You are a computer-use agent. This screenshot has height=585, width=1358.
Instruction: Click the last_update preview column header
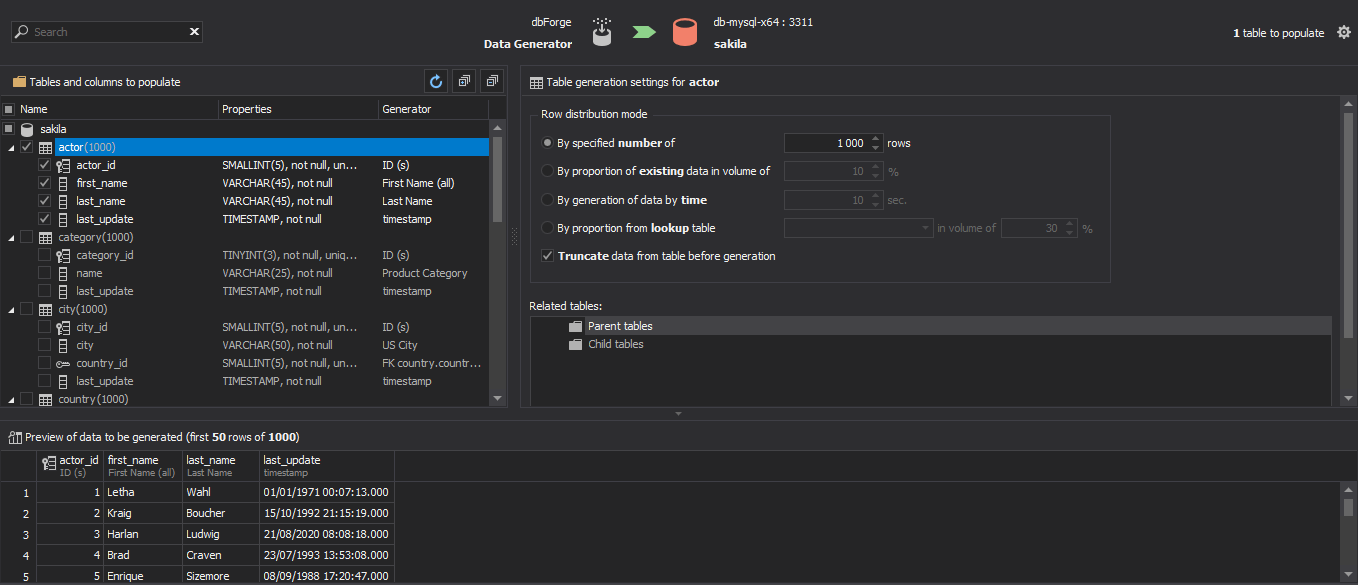(x=326, y=466)
